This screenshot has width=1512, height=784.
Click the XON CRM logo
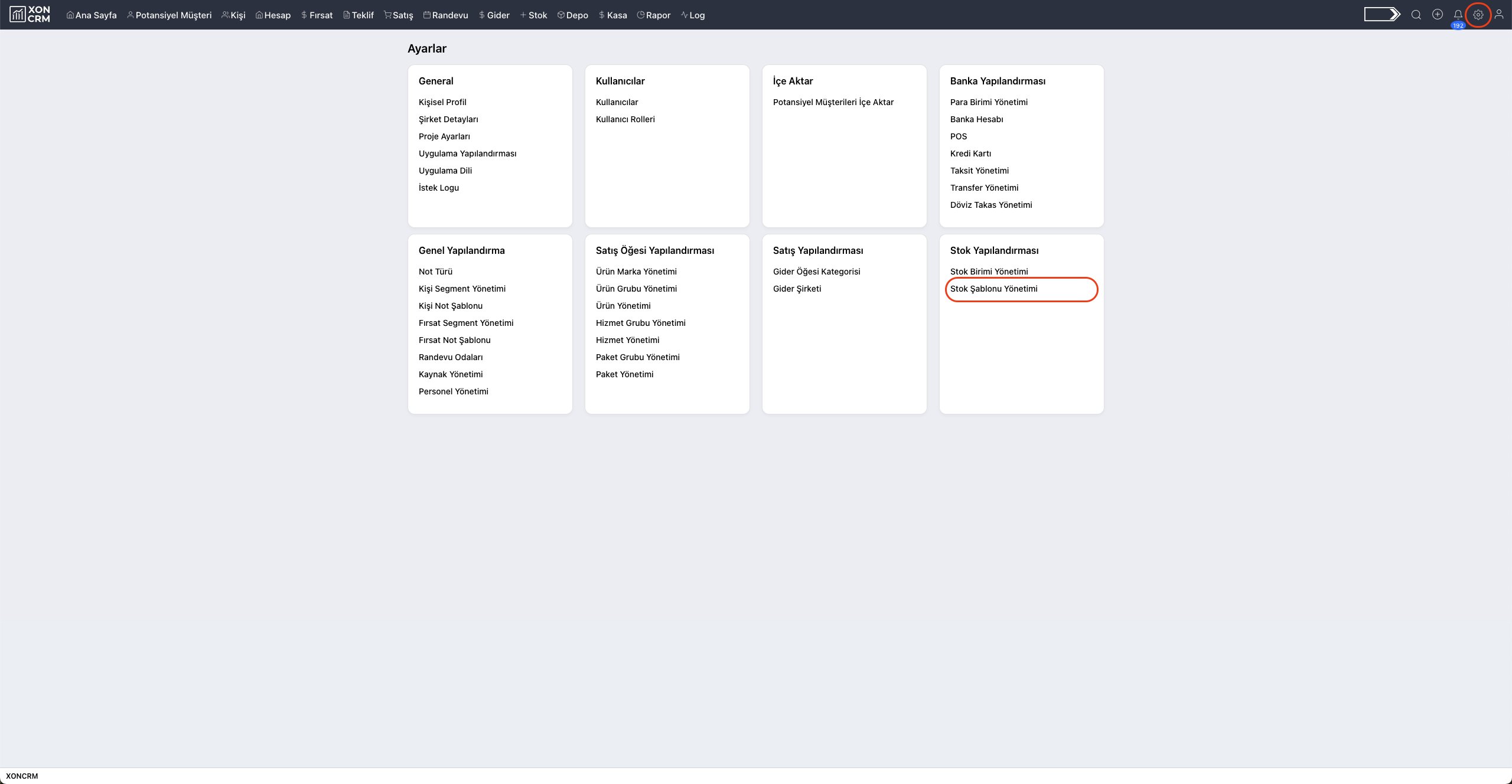click(x=30, y=15)
